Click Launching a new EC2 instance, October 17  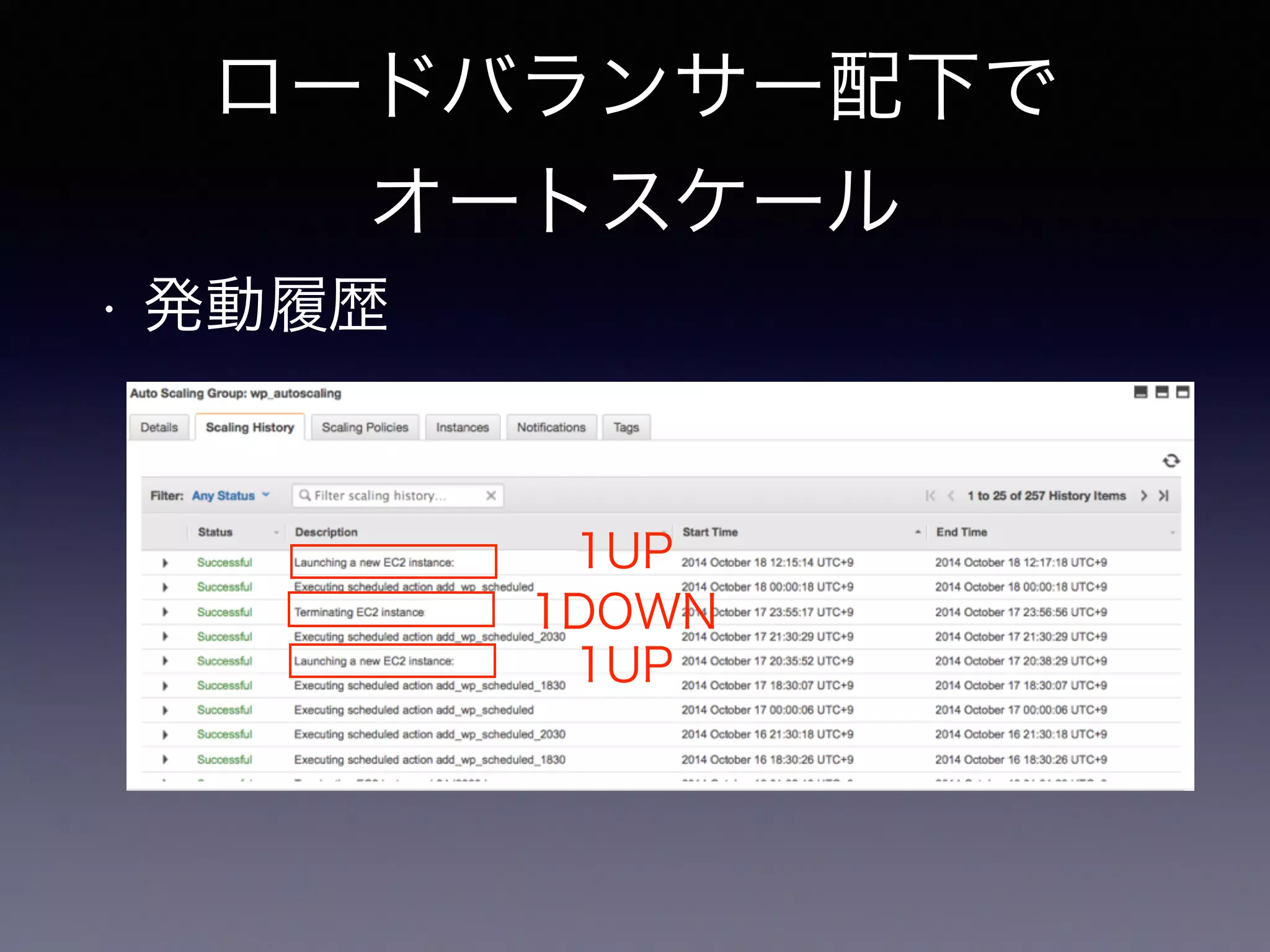tap(374, 661)
